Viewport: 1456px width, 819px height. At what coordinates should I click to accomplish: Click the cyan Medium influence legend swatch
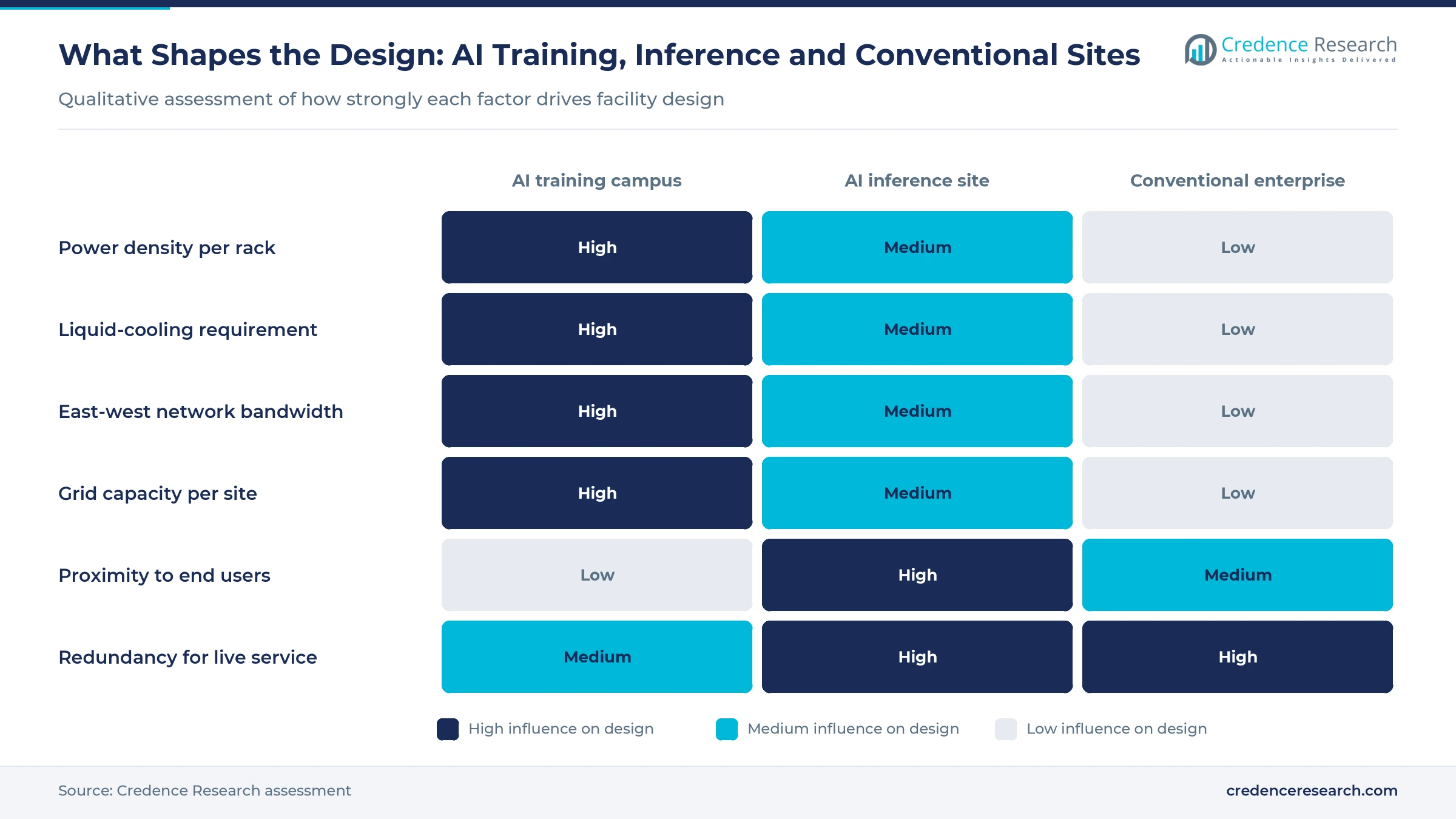click(x=727, y=729)
